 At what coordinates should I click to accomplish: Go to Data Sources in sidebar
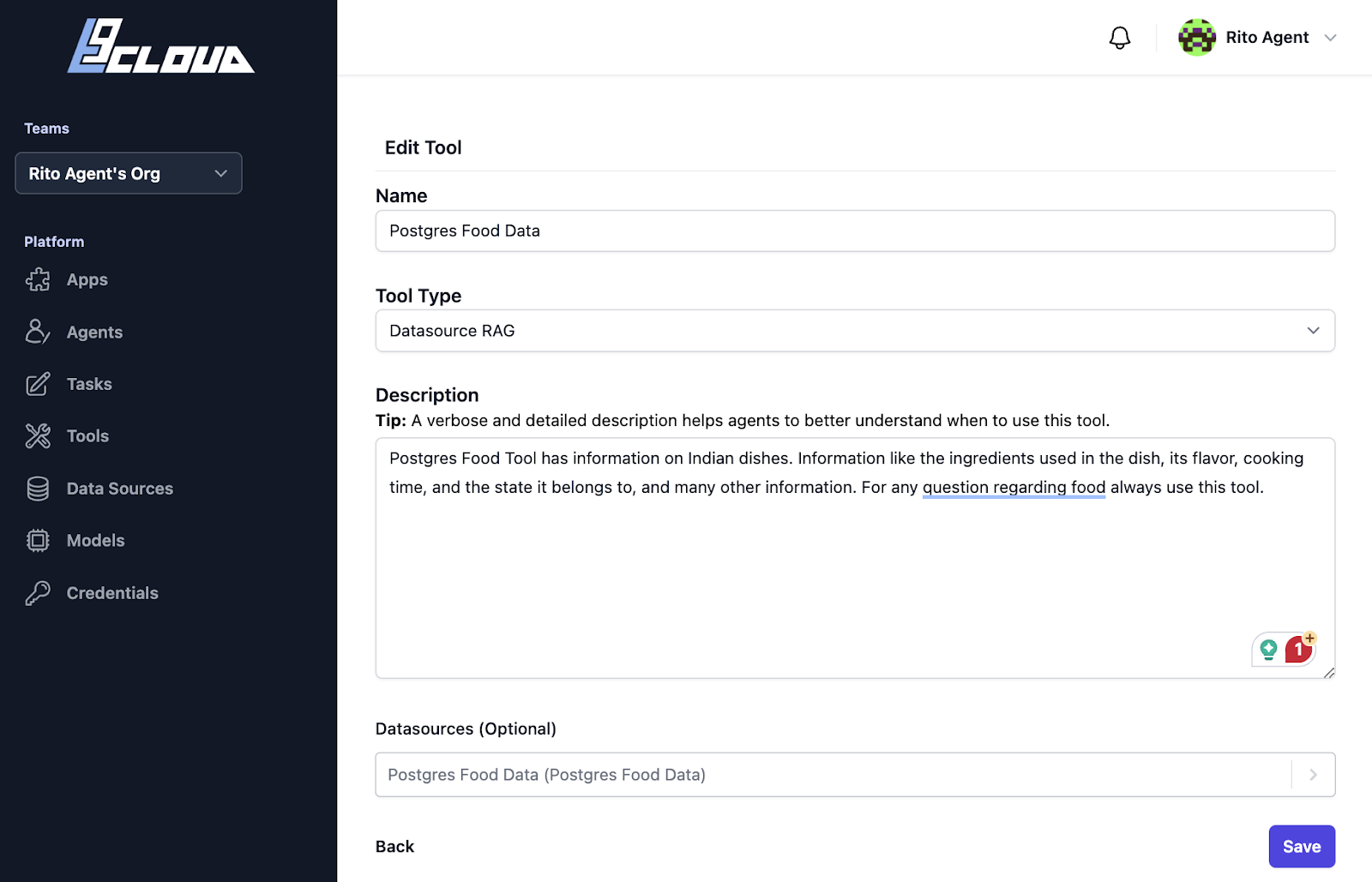120,489
